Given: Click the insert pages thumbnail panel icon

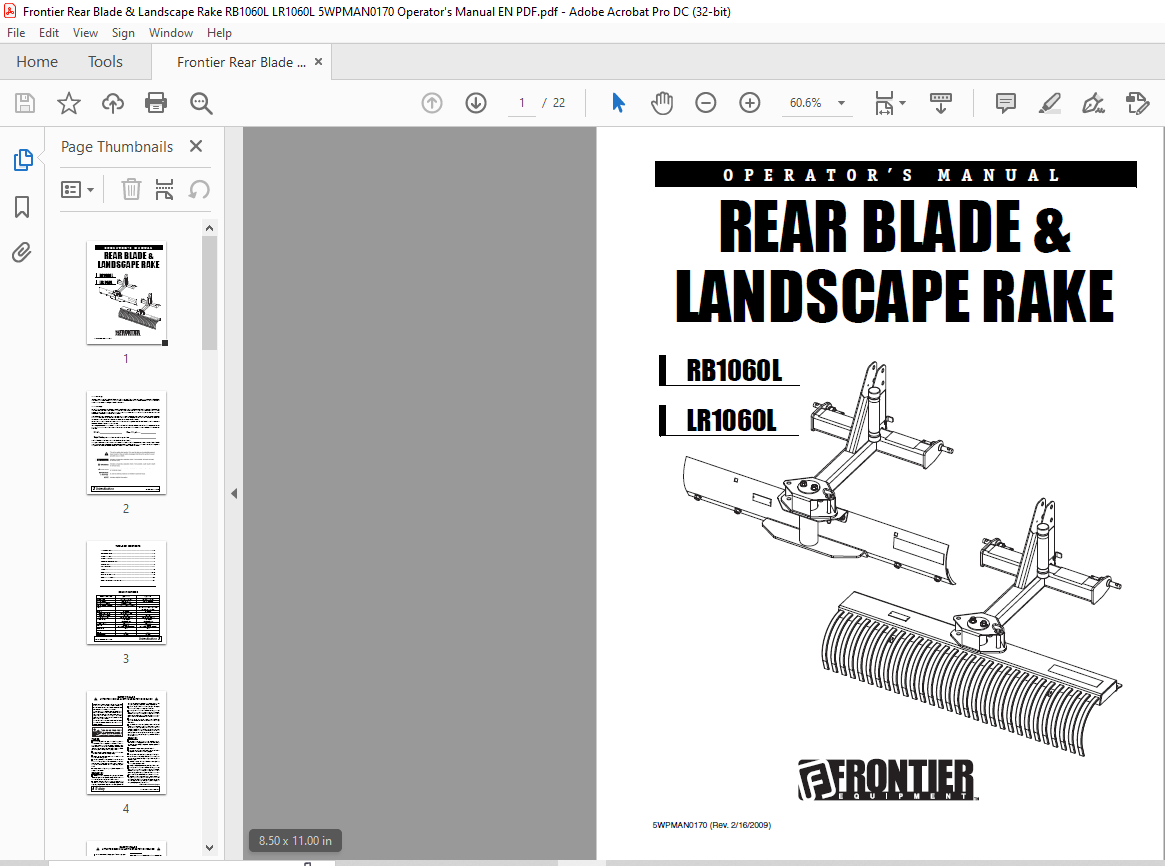Looking at the screenshot, I should pos(164,189).
